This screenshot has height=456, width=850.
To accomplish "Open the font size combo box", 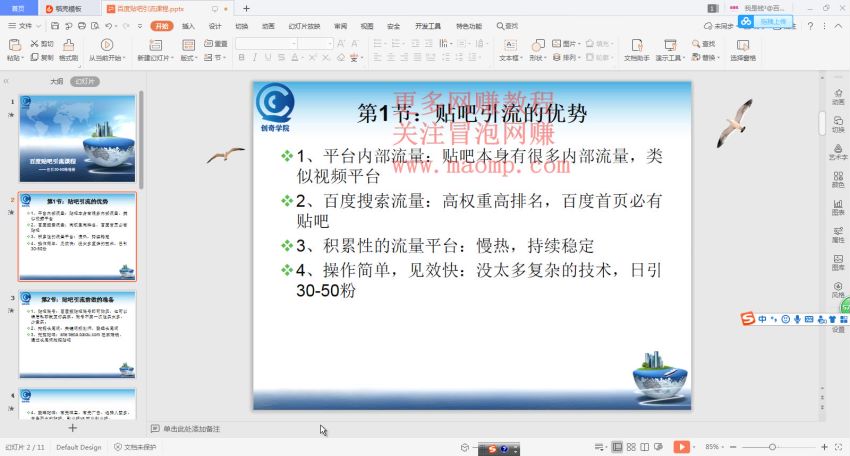I will click(315, 43).
